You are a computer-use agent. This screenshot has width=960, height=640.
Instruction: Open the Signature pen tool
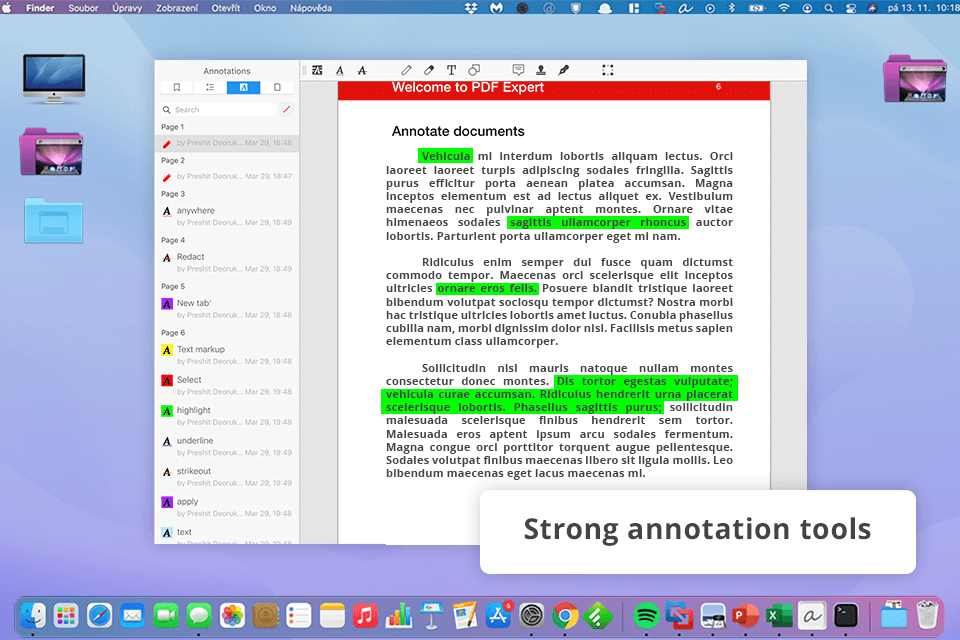point(563,71)
